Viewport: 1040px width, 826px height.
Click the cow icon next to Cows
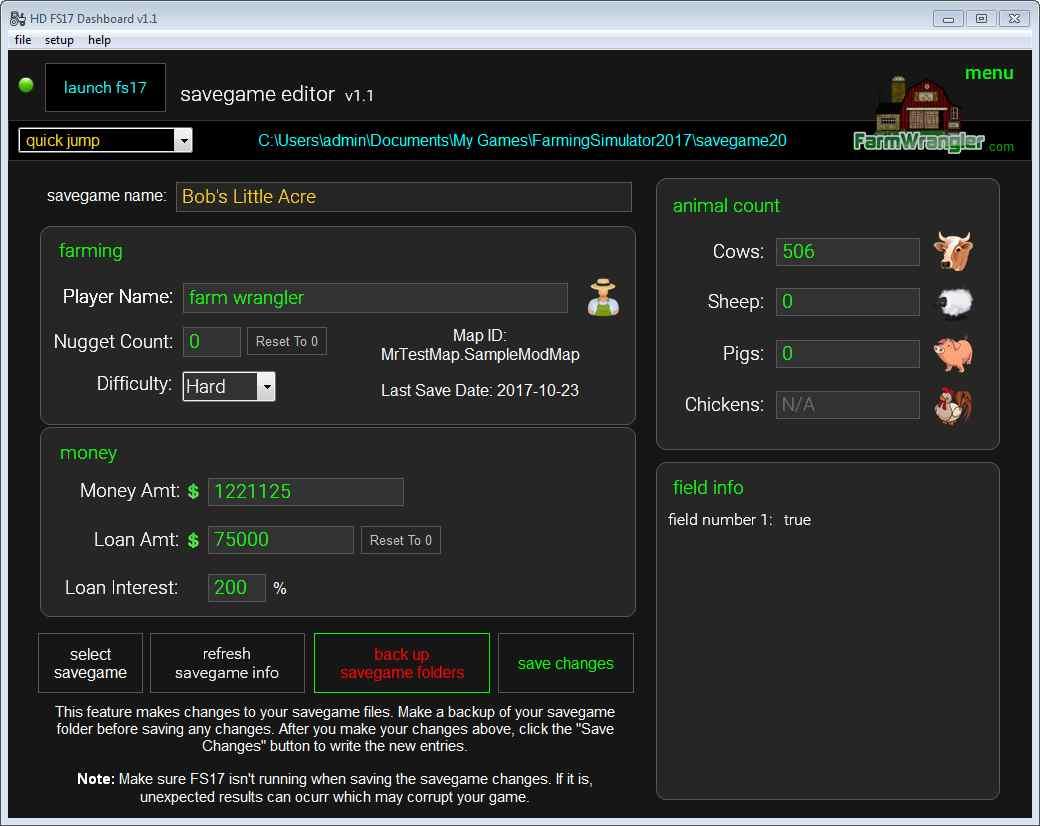(953, 251)
